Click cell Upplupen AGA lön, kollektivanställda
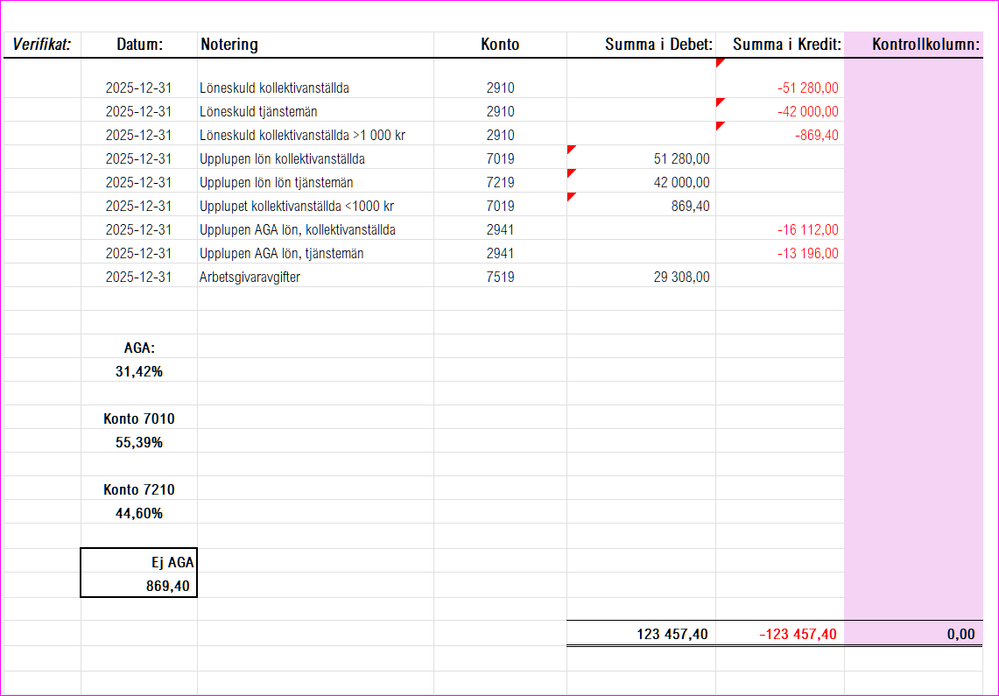 (x=315, y=229)
